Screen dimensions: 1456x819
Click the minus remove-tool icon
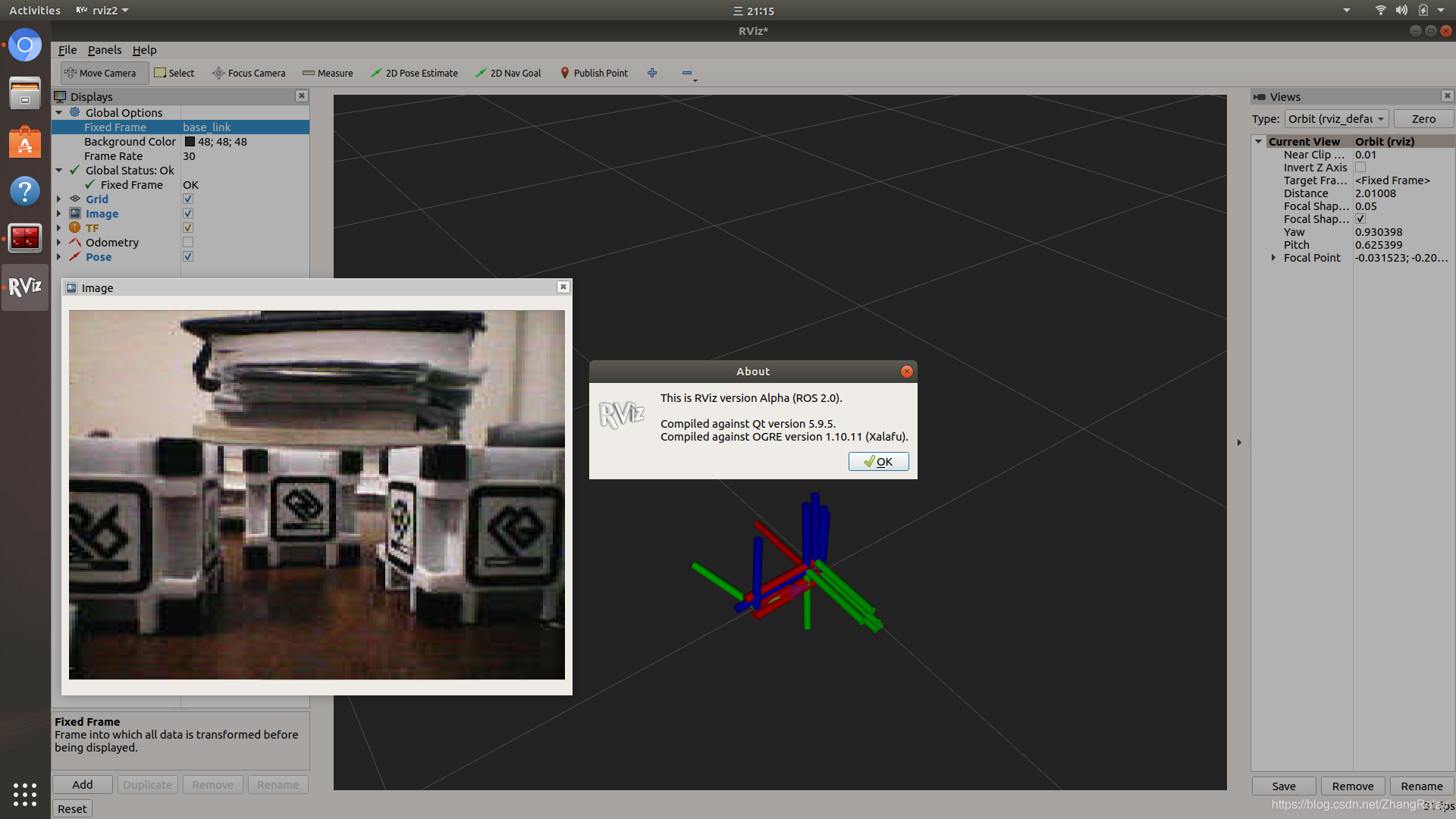(x=687, y=73)
